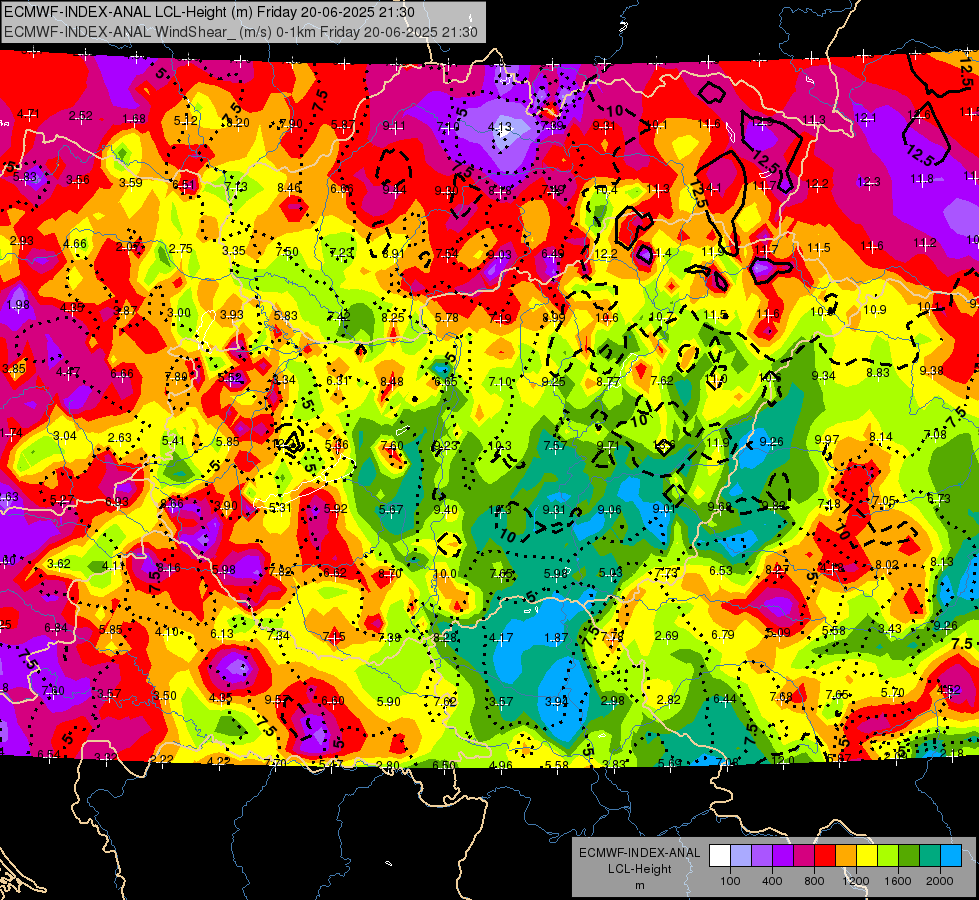Viewport: 979px width, 900px height.
Task: Click the shear value 1.68 on map
Action: point(134,119)
